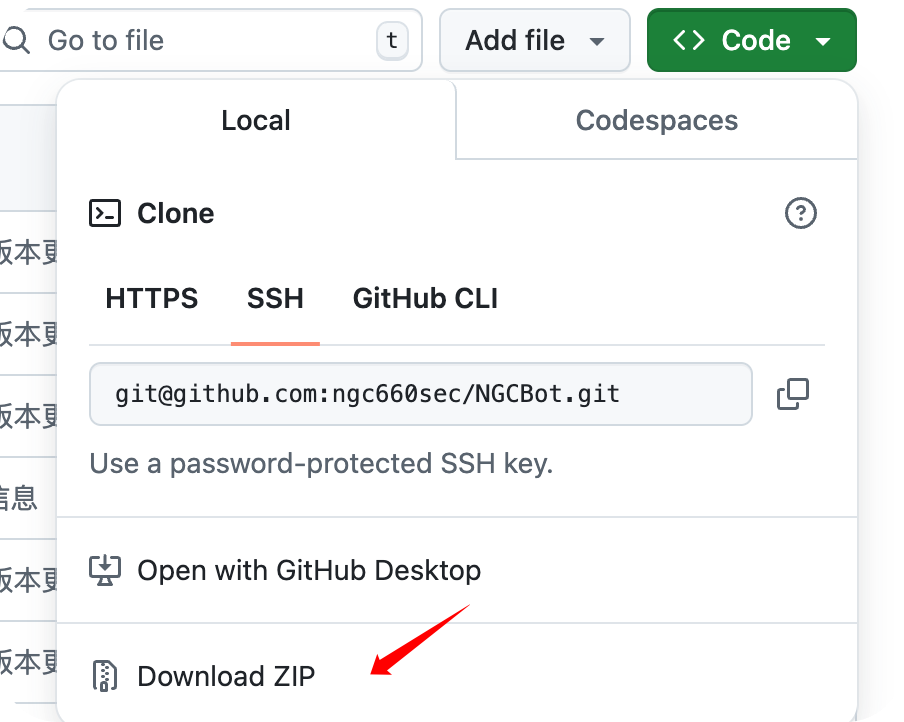Viewport: 904px width, 722px height.
Task: Select the SSH clone option
Action: tap(275, 299)
